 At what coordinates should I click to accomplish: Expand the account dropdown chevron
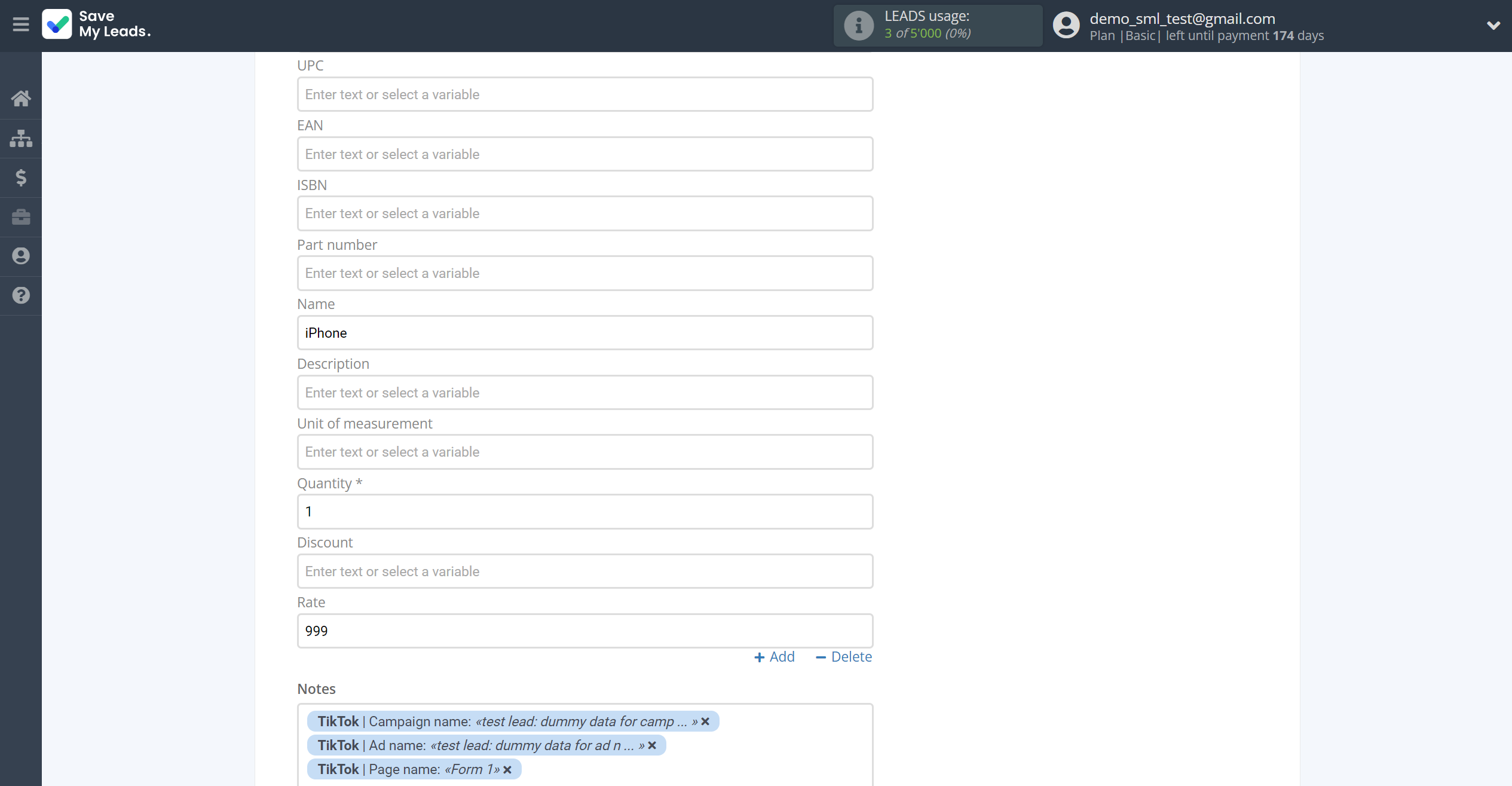[1493, 26]
